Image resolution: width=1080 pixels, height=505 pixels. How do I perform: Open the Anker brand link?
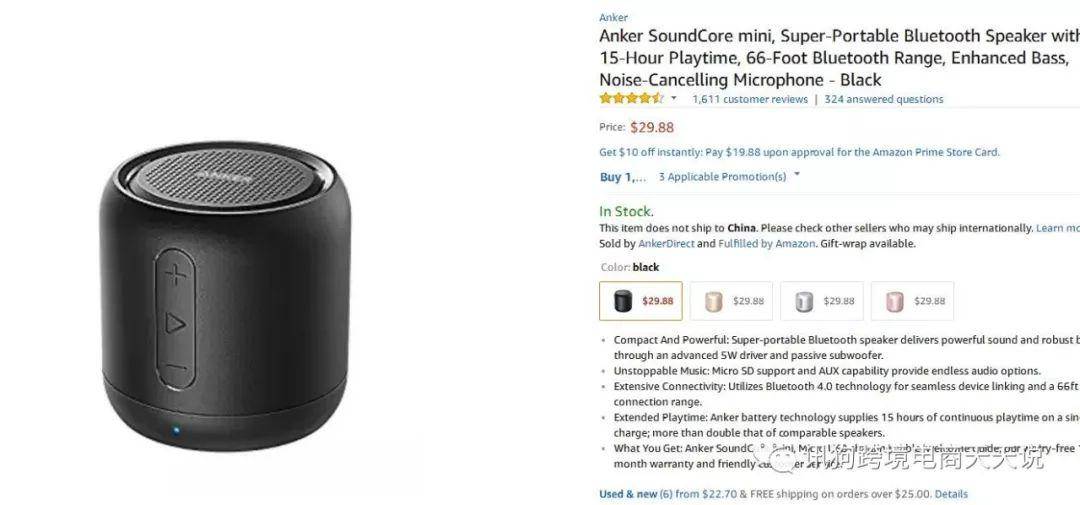click(x=613, y=17)
